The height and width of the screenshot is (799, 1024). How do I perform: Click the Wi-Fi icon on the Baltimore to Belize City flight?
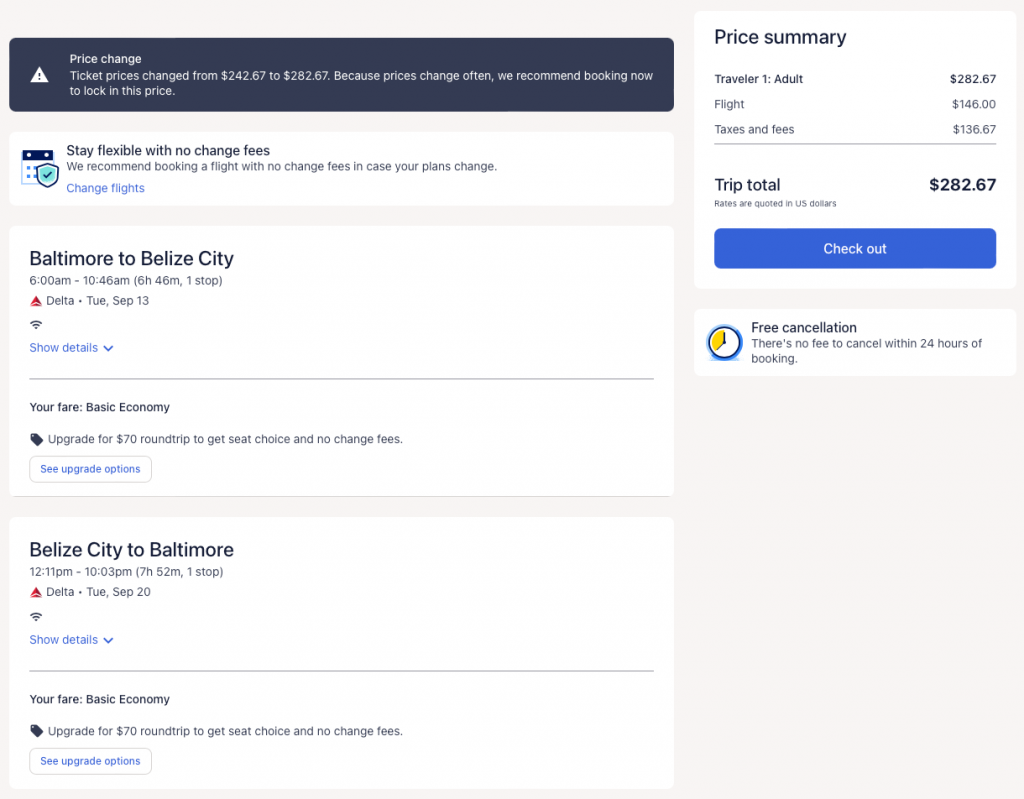(x=36, y=325)
